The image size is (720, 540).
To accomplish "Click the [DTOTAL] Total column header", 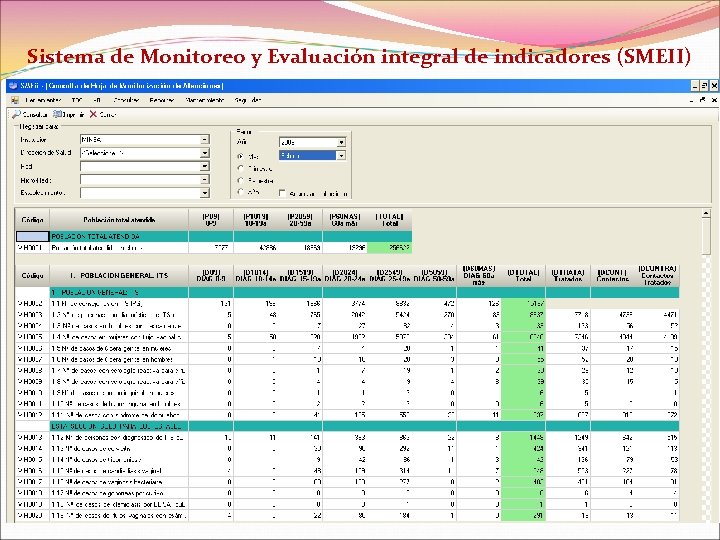I will [x=523, y=276].
